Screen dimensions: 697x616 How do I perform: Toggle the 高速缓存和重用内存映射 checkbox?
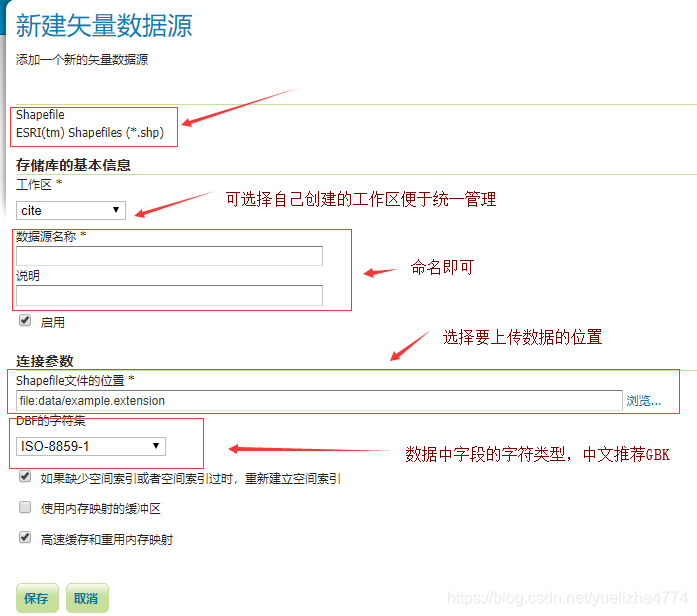click(25, 537)
